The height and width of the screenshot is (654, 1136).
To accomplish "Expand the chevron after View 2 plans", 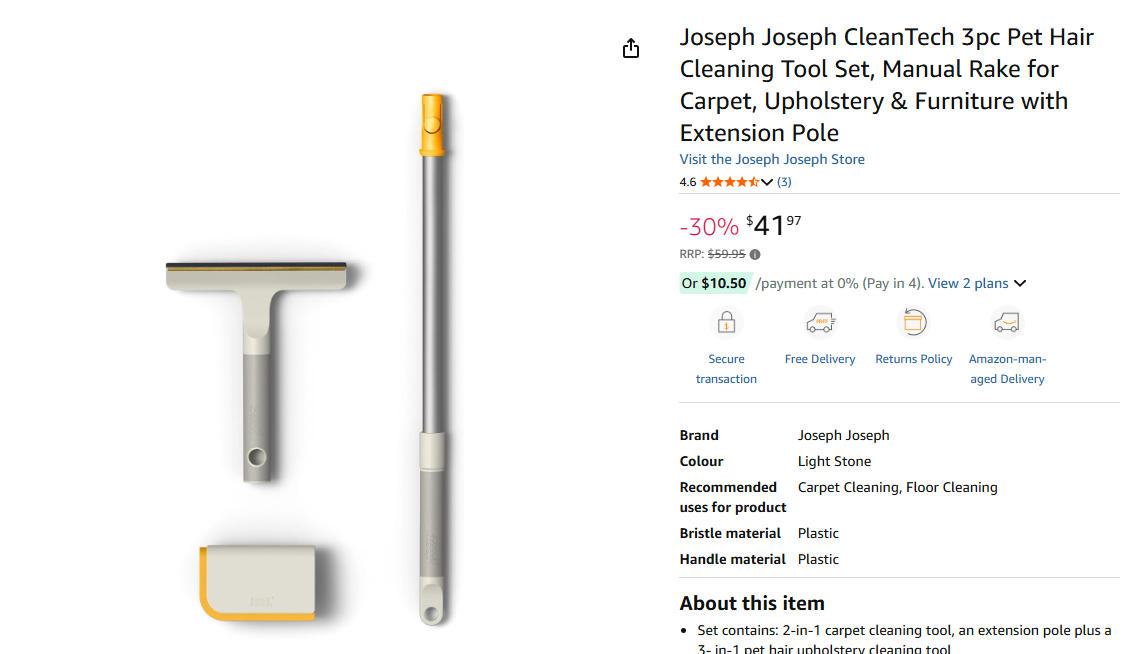I will (1020, 284).
